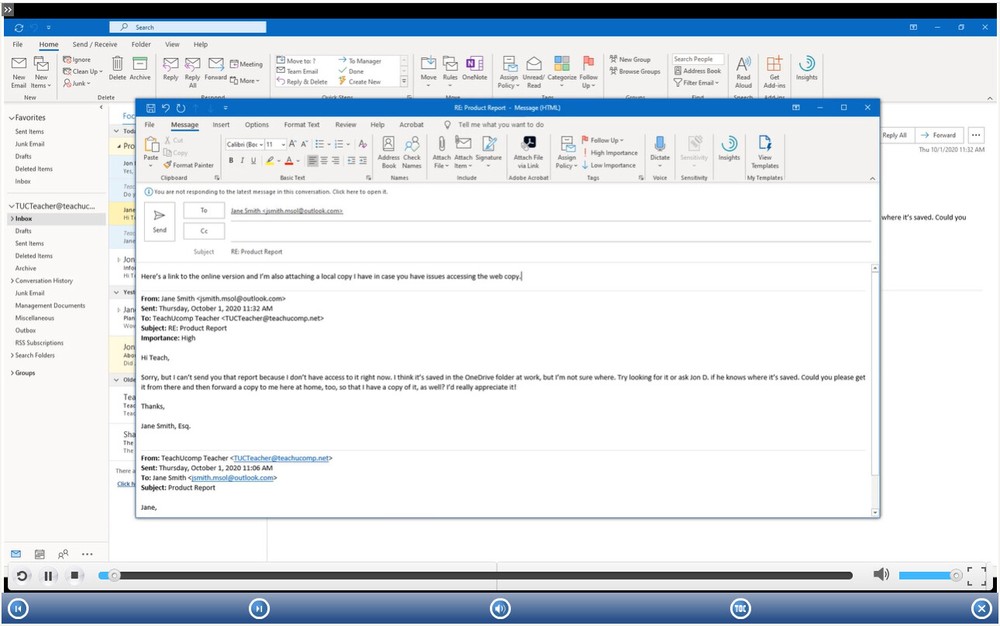Click Send to deliver the reply
The width and height of the screenshot is (1000, 626).
(x=159, y=220)
